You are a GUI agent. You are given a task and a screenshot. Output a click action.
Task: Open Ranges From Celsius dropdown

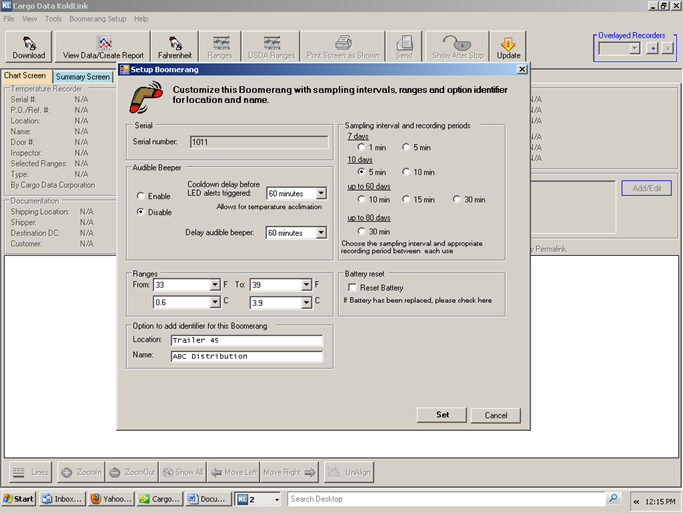tap(215, 302)
